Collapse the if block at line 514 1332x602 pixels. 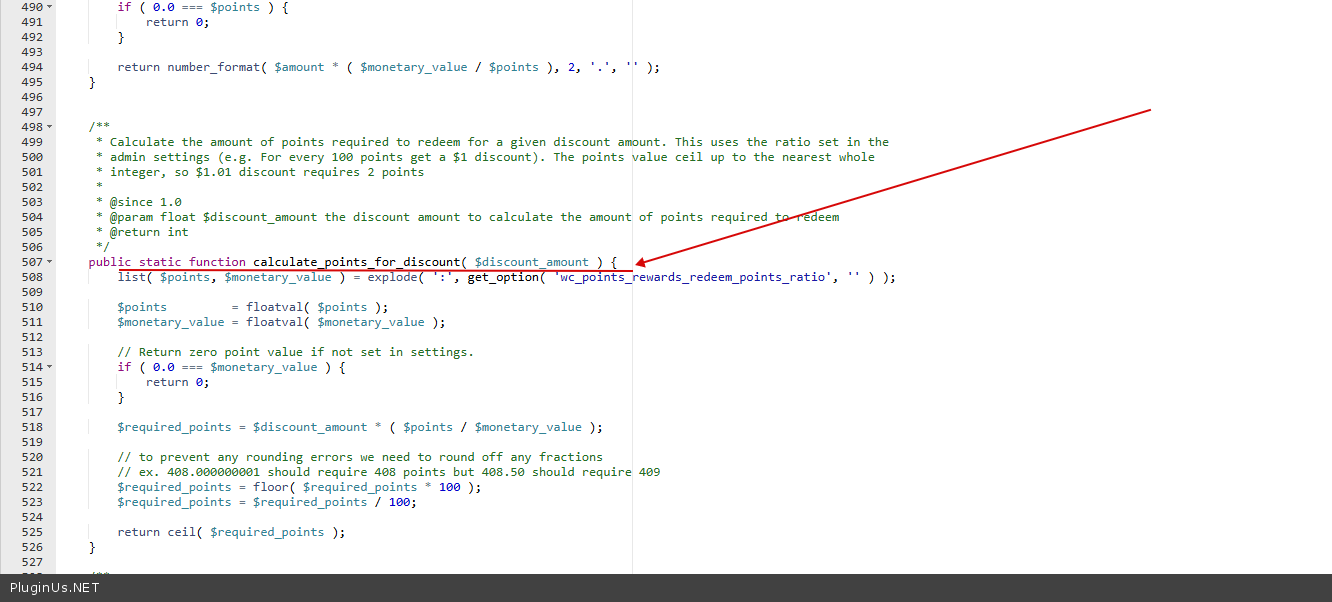pyautogui.click(x=50, y=367)
